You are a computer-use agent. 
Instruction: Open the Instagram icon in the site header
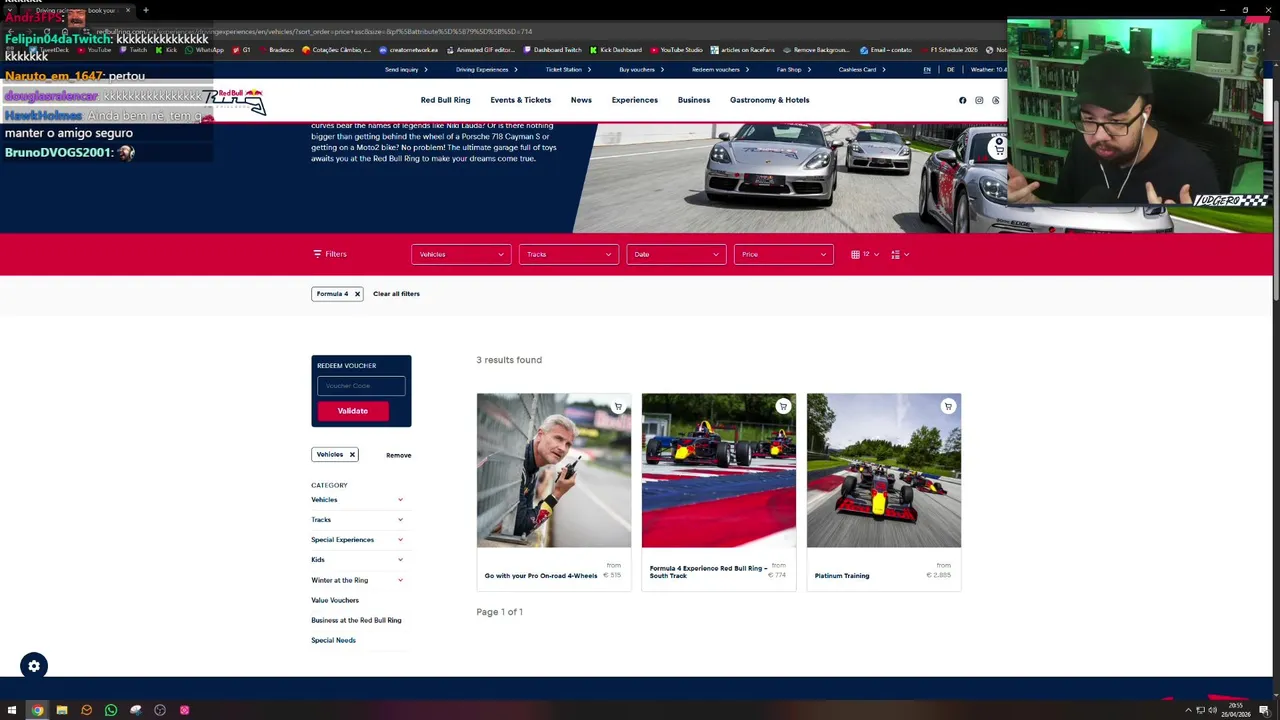coord(979,100)
